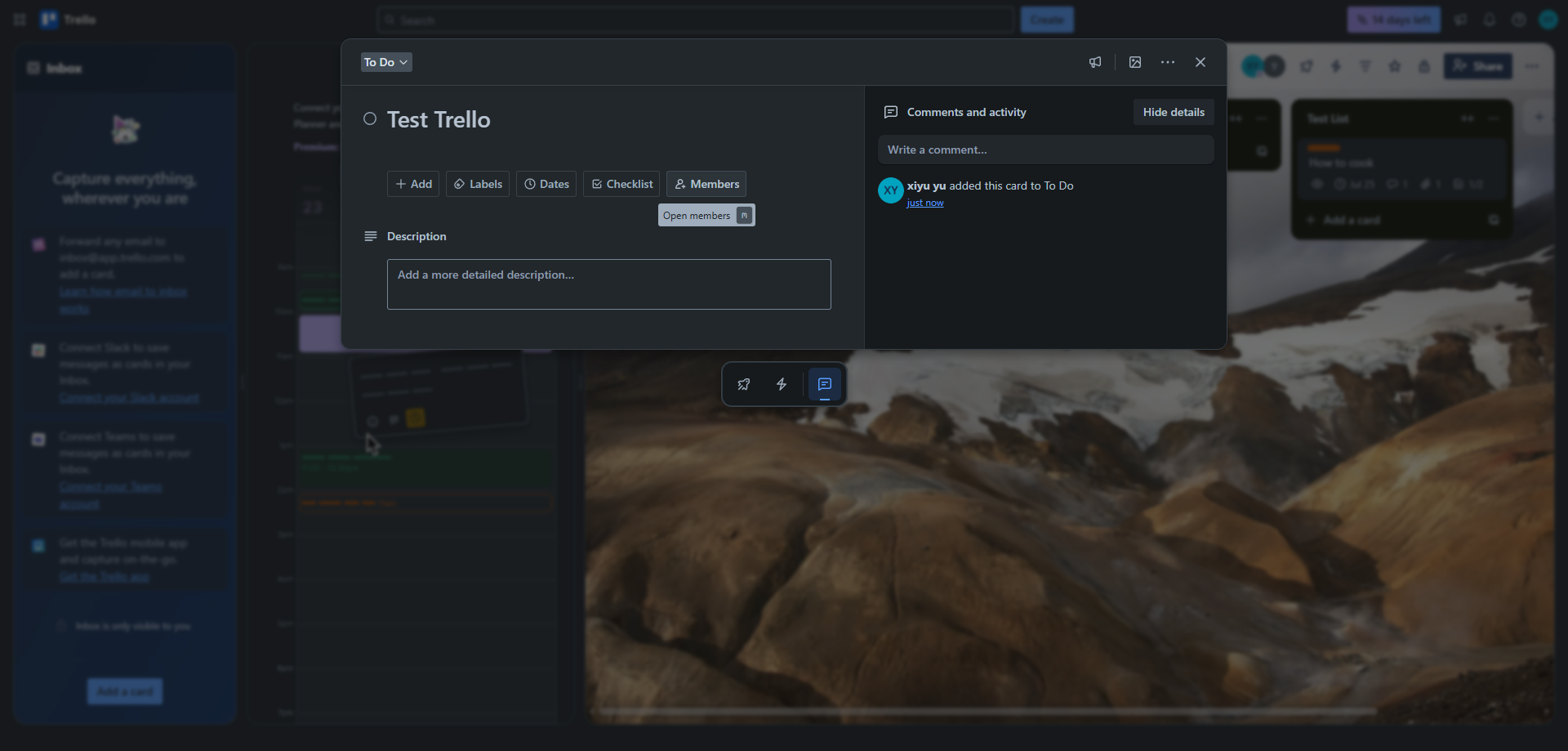Click the header megaphone icon
This screenshot has width=1568, height=751.
(x=1460, y=20)
